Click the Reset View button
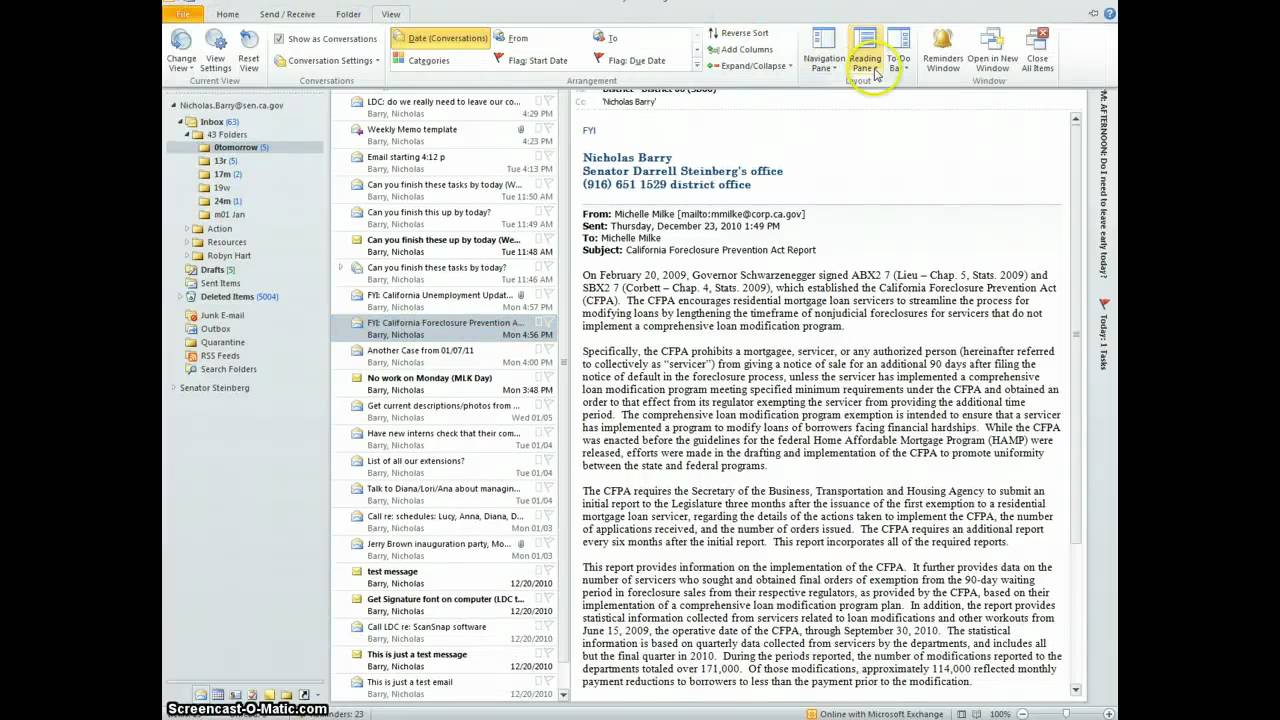 [x=249, y=50]
